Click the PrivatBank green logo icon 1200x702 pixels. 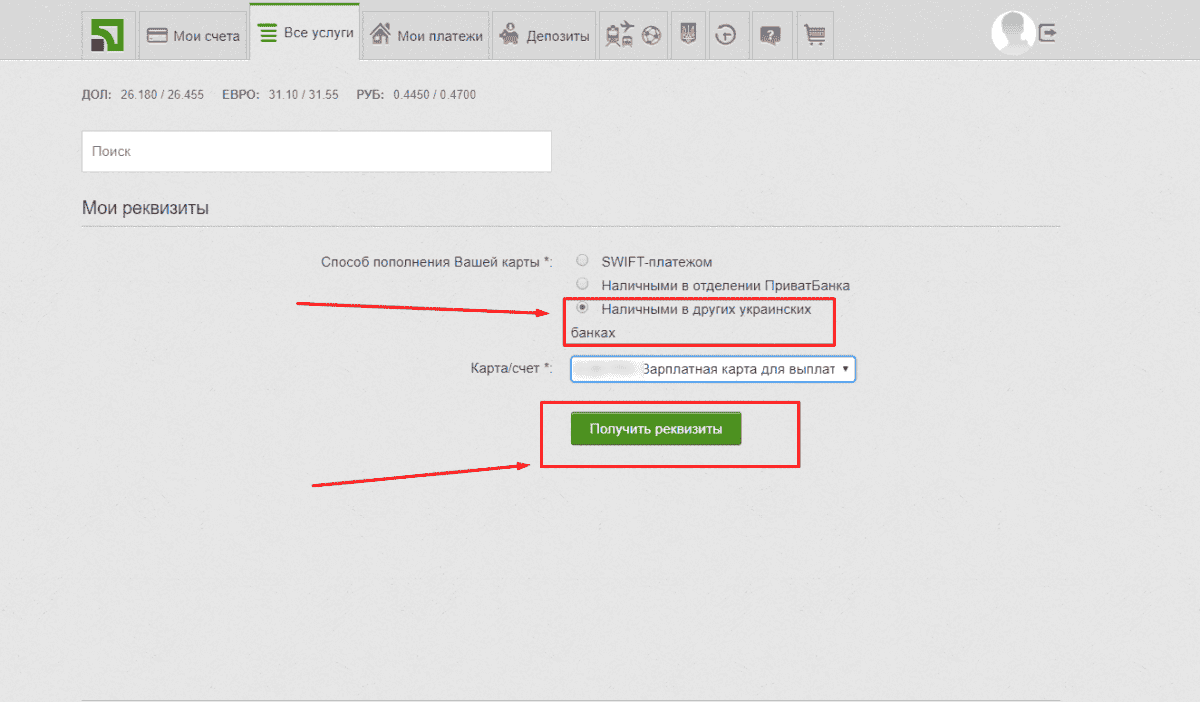tap(107, 35)
